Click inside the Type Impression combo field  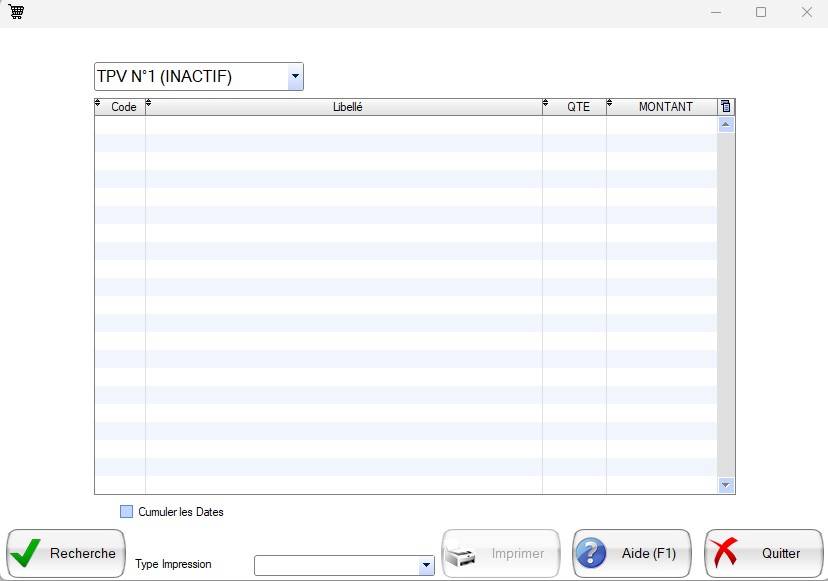coord(336,566)
